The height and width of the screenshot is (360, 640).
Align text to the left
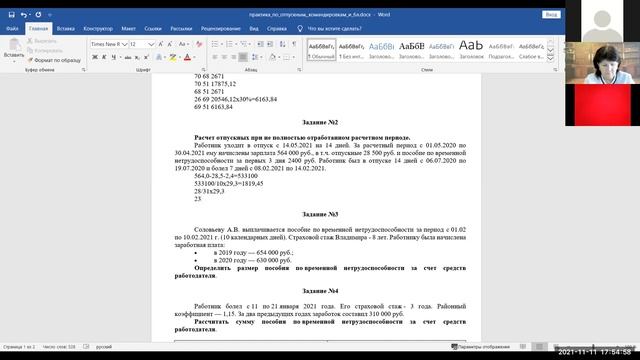tap(215, 58)
